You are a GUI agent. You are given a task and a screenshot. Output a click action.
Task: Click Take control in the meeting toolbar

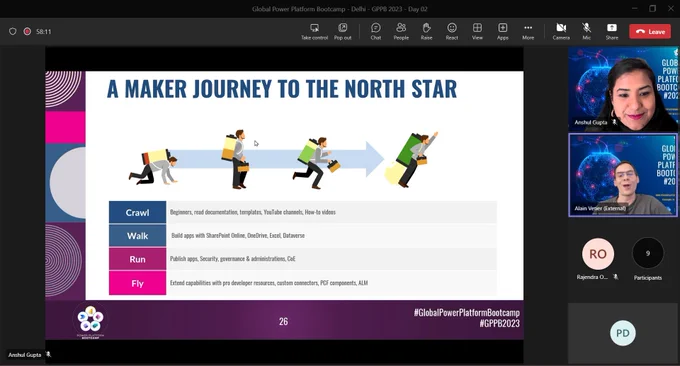(314, 32)
